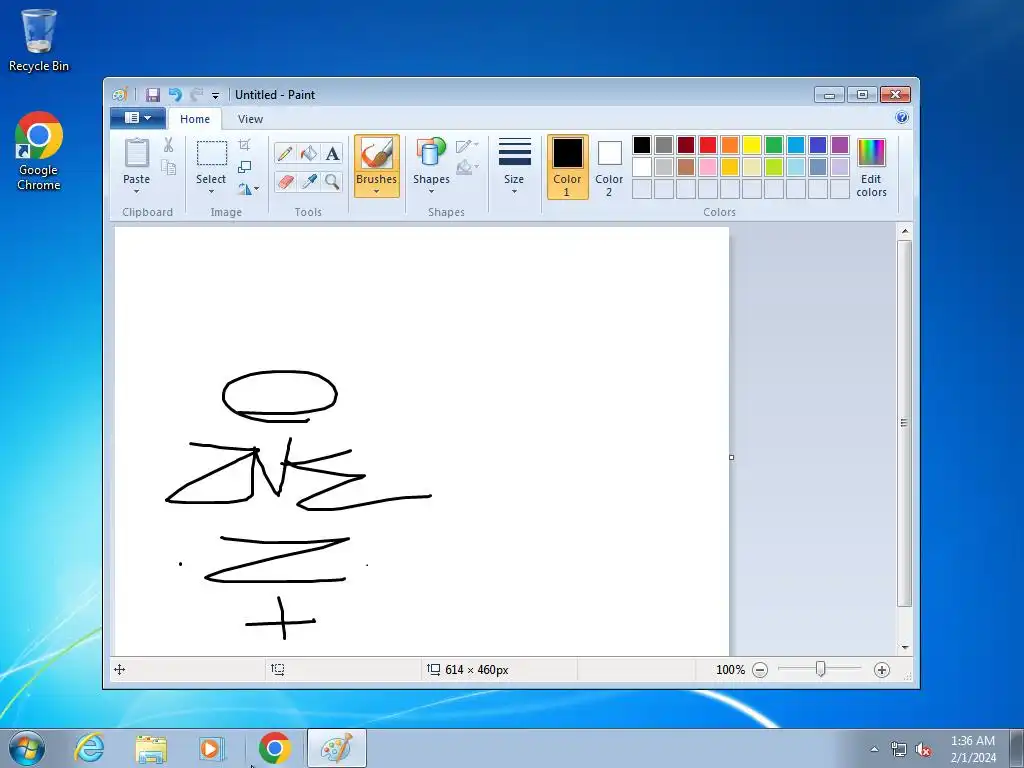The image size is (1024, 768).
Task: Click the network tray icon
Action: tap(899, 749)
